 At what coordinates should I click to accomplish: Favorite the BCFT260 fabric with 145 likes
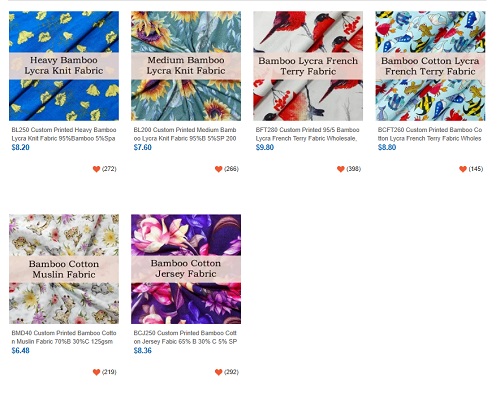pos(463,169)
